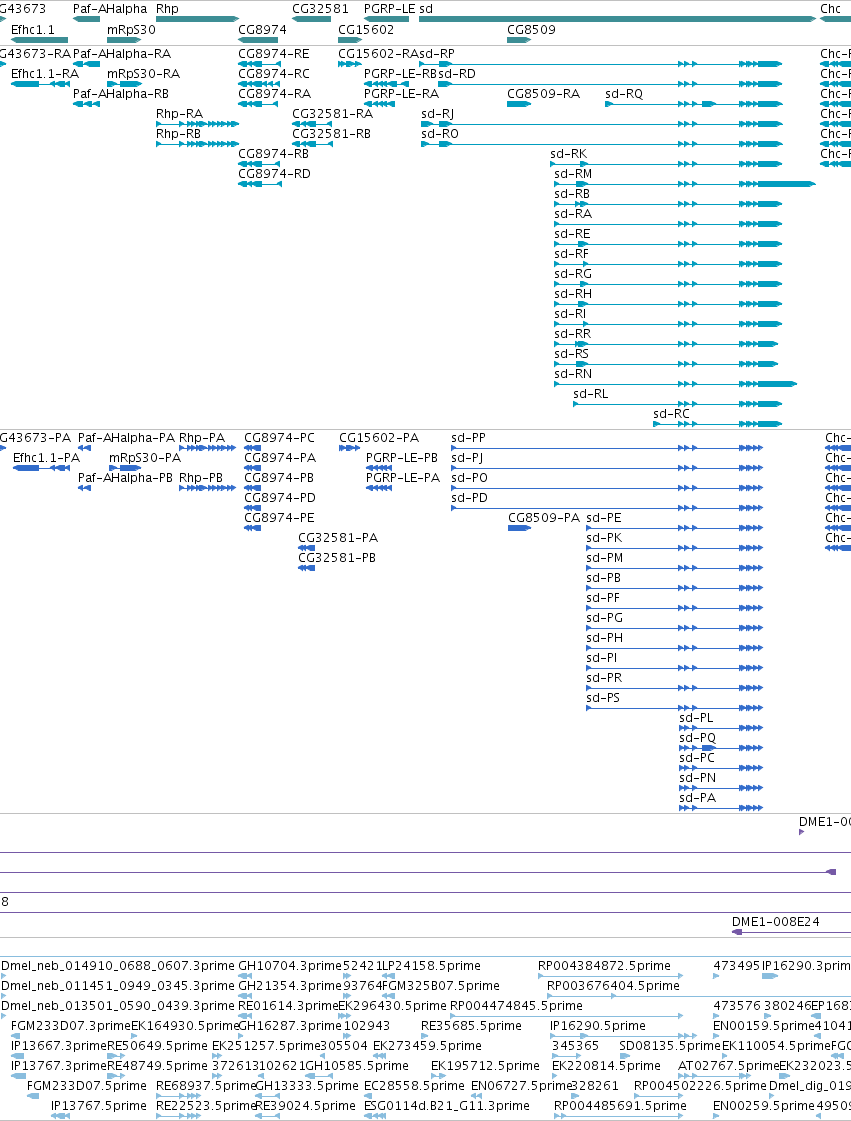Click protein label Rhp-PA
The height and width of the screenshot is (1121, 851).
[202, 438]
